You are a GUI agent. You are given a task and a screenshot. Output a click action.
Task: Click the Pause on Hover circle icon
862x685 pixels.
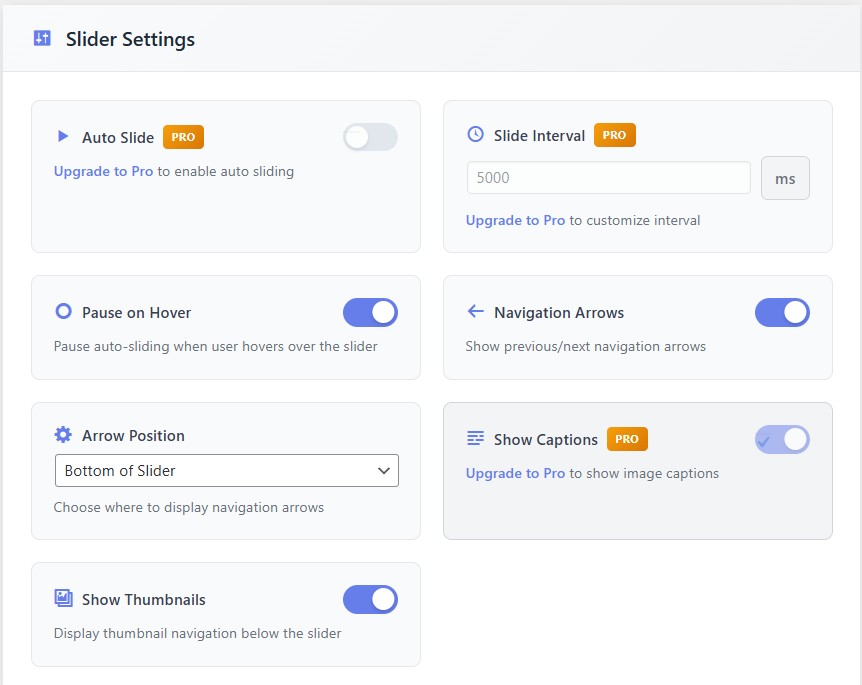[x=63, y=312]
